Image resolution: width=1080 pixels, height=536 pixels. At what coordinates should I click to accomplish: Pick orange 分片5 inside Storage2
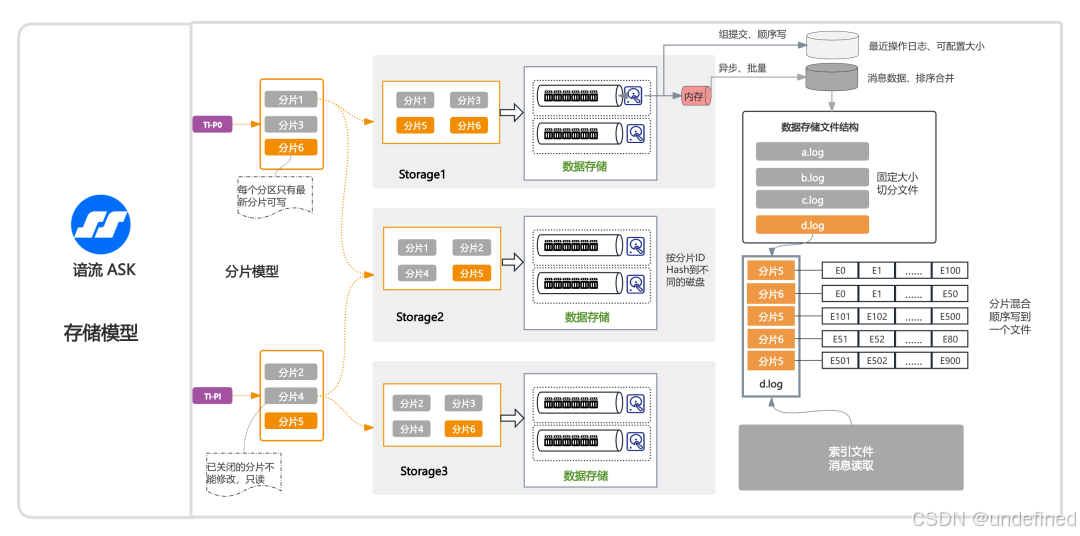pos(471,273)
